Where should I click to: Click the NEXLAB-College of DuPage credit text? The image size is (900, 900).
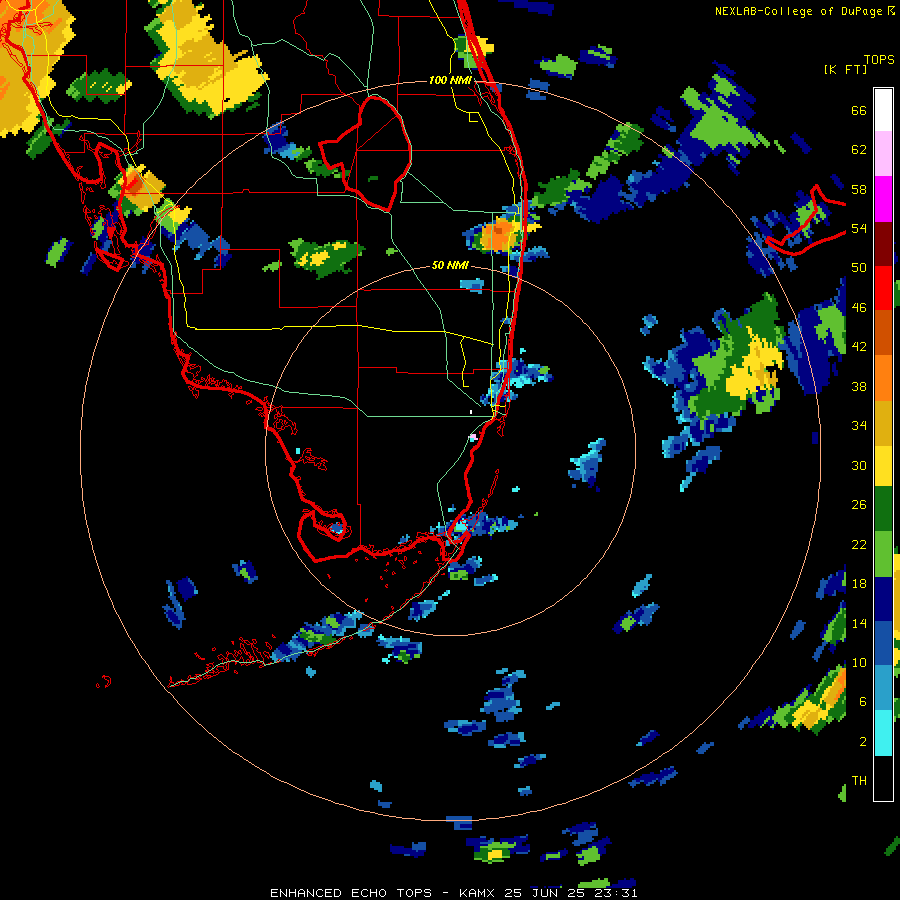click(x=799, y=11)
